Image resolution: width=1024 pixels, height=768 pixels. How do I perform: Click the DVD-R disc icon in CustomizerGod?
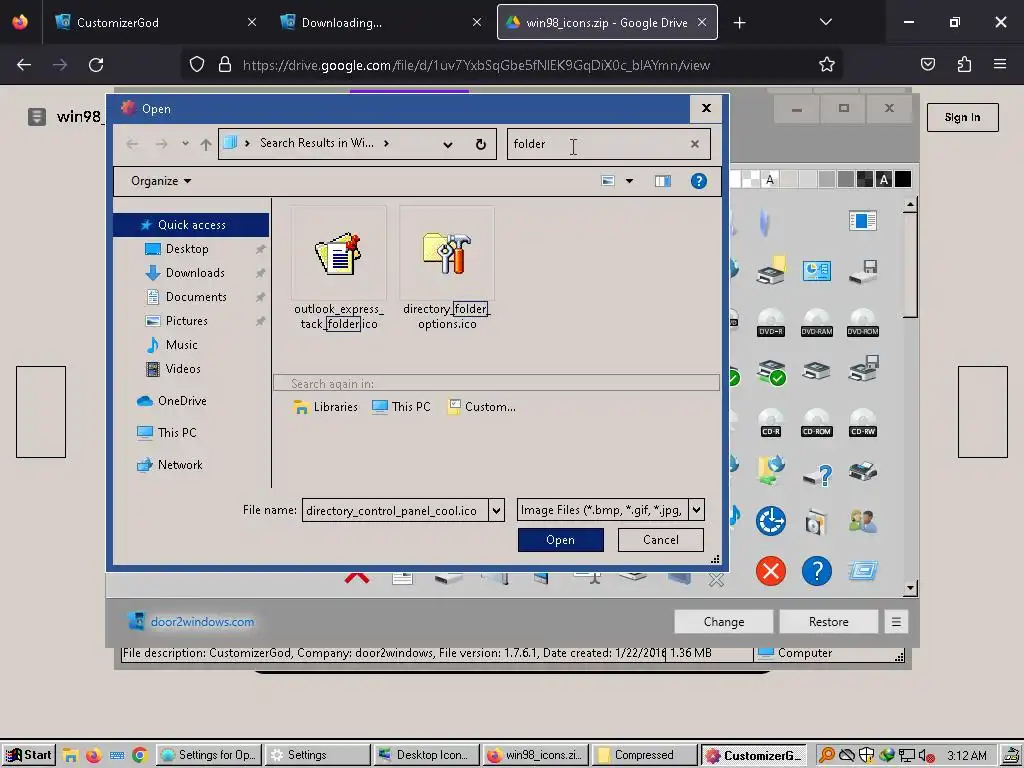pyautogui.click(x=771, y=322)
